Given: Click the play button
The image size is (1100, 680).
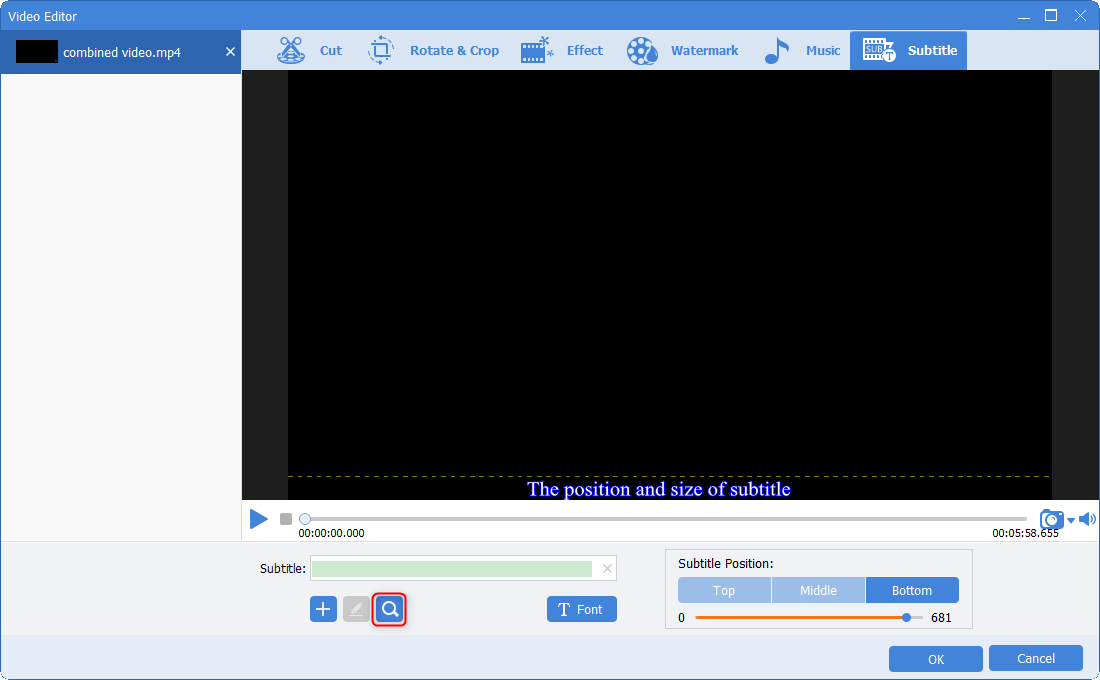Looking at the screenshot, I should 259,519.
